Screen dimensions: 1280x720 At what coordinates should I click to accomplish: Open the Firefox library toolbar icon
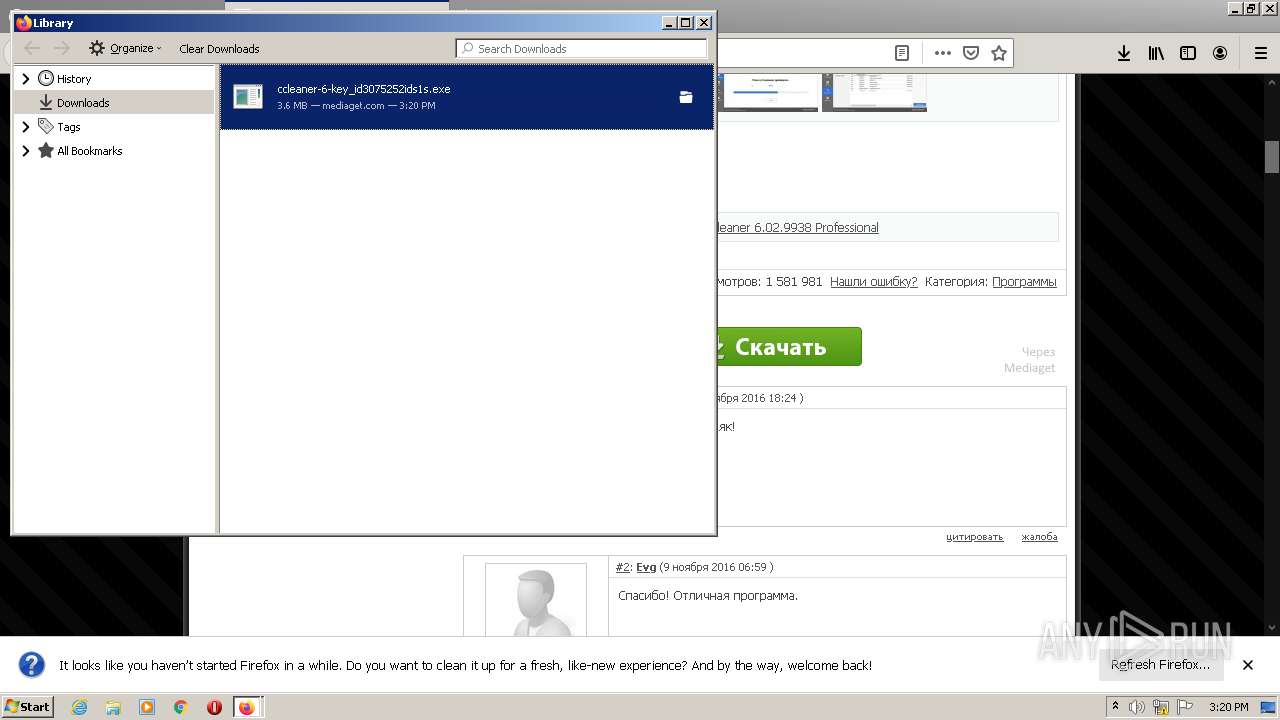(x=1156, y=53)
